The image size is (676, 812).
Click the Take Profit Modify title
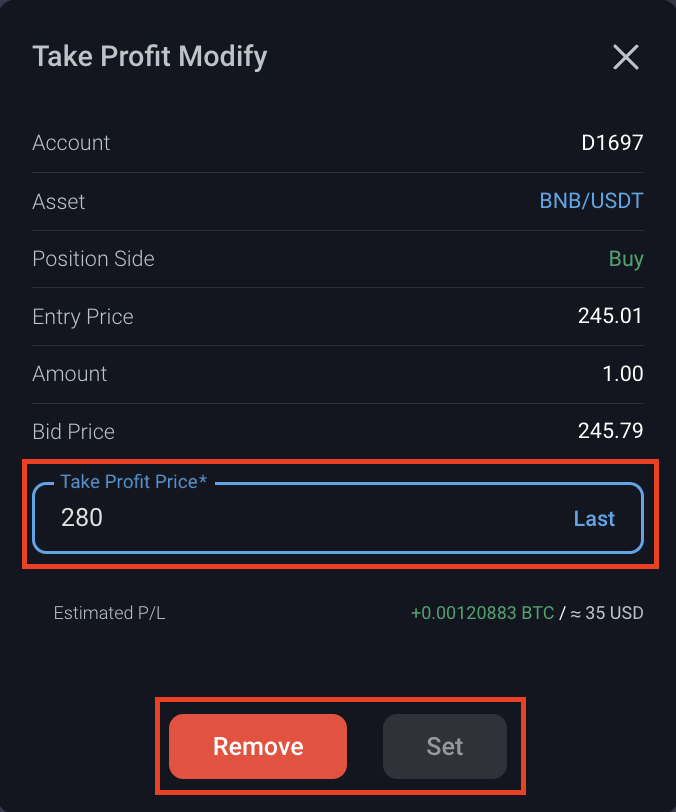[x=150, y=56]
